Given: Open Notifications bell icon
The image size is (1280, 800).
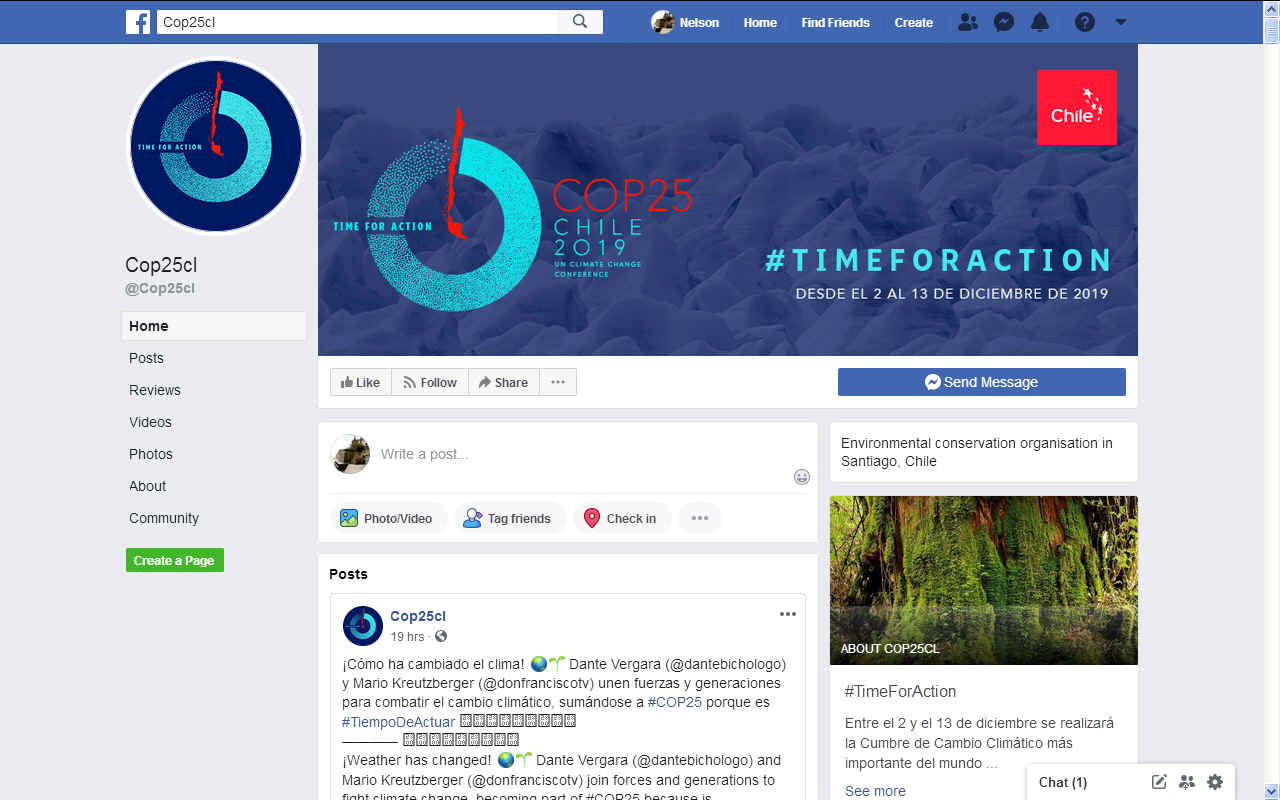Looking at the screenshot, I should pyautogui.click(x=1040, y=22).
